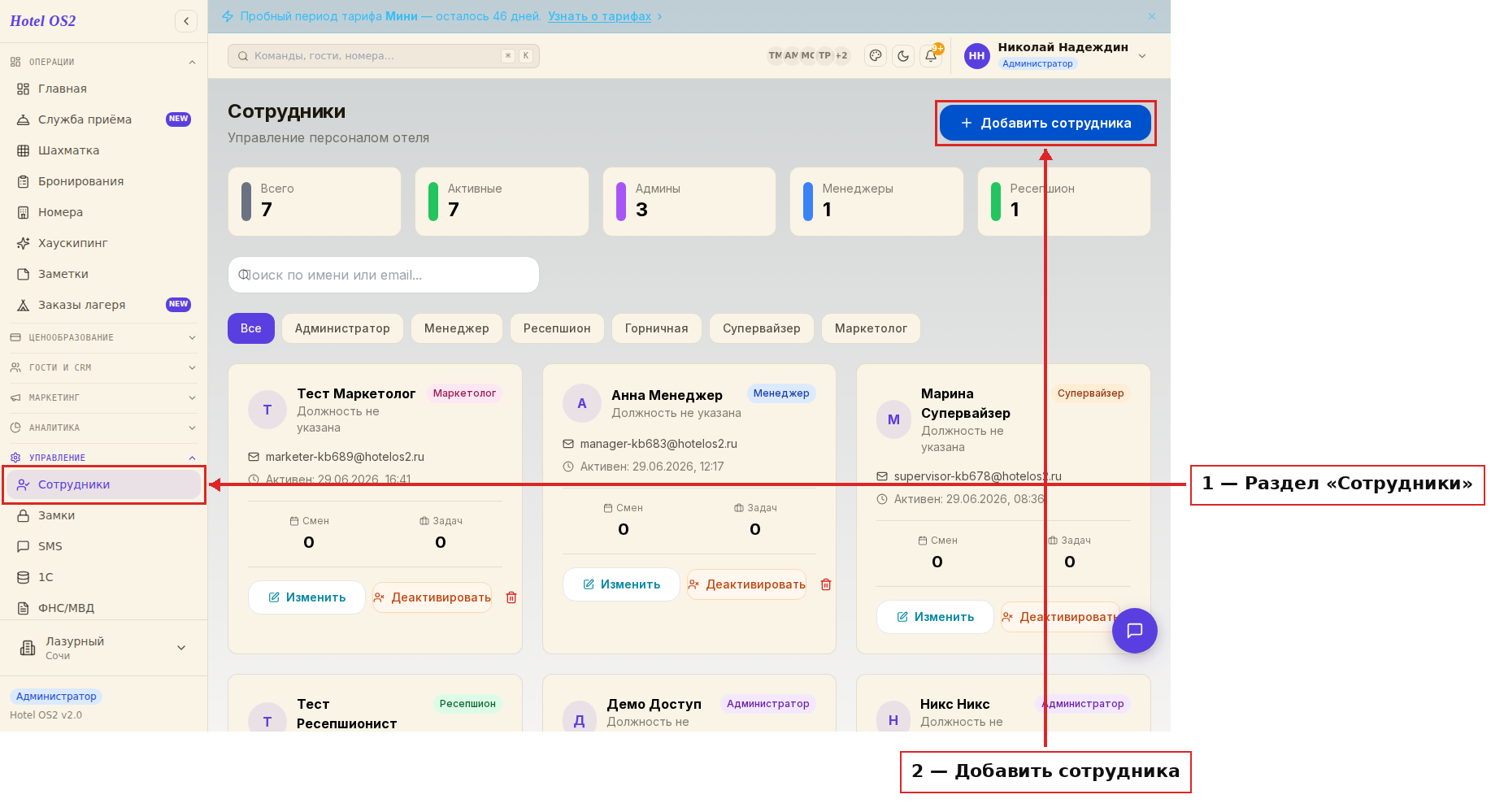Click Анна Менеджер avatar

[582, 403]
